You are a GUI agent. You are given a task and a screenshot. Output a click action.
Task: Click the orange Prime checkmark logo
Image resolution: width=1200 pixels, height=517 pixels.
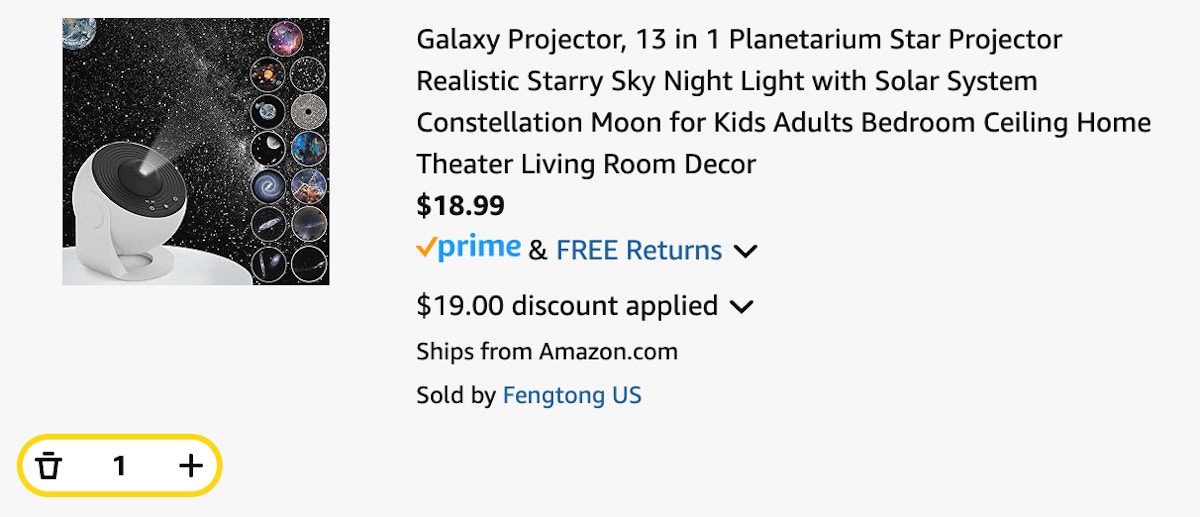[468, 247]
